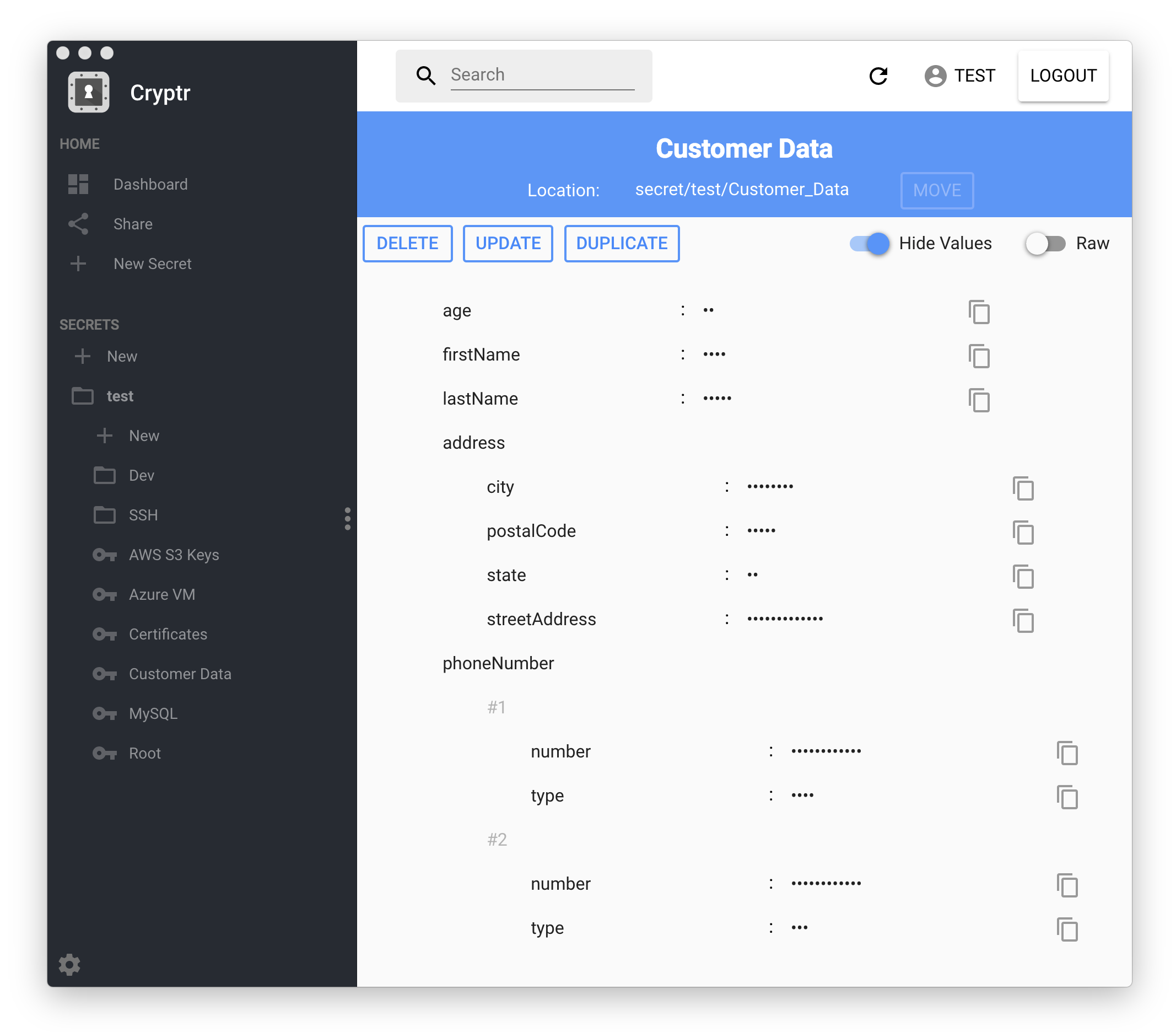Expand the Dev folder
This screenshot has height=1032, width=1176.
click(x=141, y=475)
